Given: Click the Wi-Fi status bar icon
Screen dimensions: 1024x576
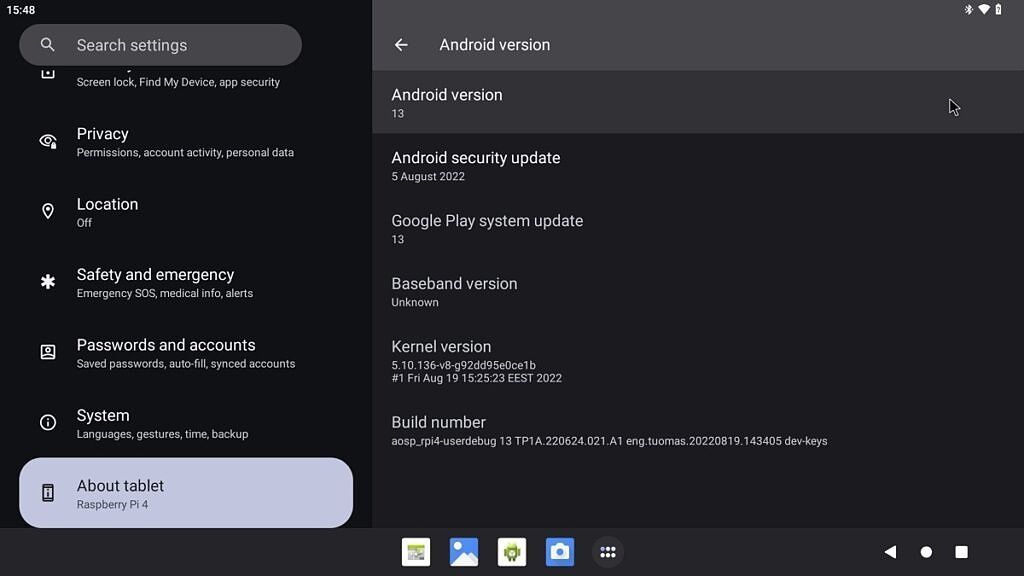Looking at the screenshot, I should coord(983,9).
